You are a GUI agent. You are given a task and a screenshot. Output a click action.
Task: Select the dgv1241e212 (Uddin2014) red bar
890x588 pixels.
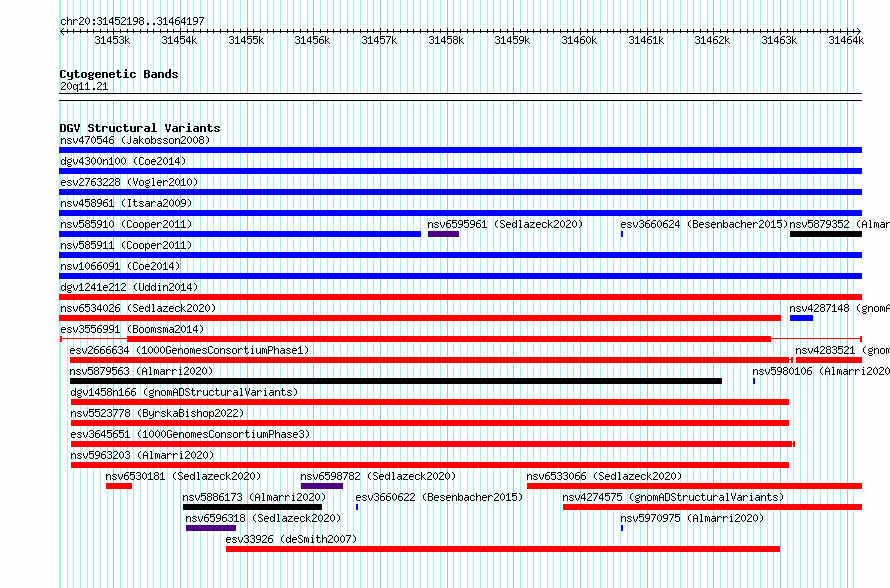(x=460, y=297)
